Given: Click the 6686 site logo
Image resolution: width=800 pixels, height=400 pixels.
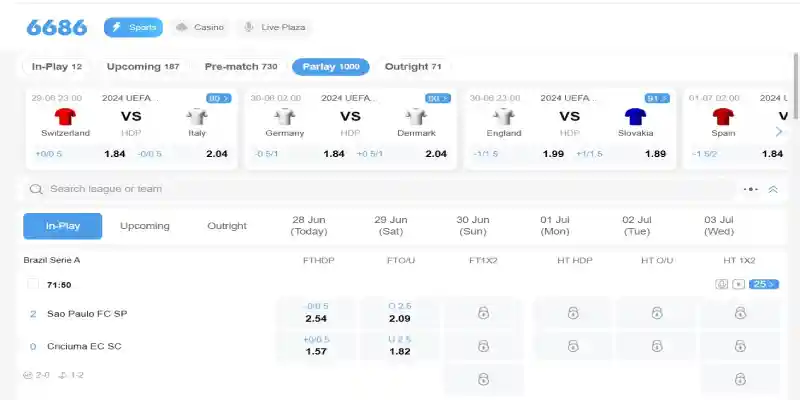Looking at the screenshot, I should [57, 28].
